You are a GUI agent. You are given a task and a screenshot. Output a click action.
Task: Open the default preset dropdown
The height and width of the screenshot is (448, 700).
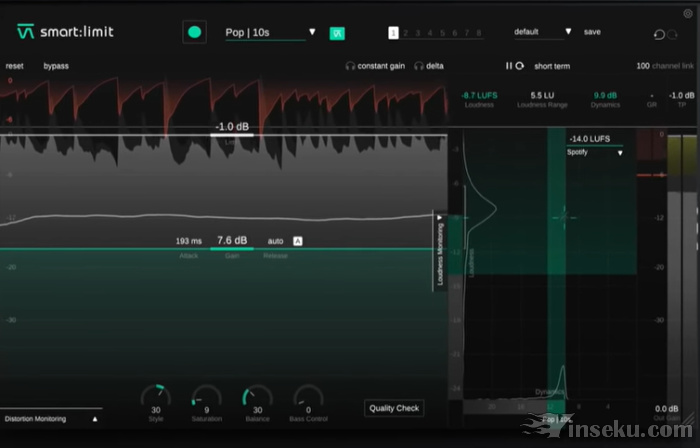[x=543, y=32]
